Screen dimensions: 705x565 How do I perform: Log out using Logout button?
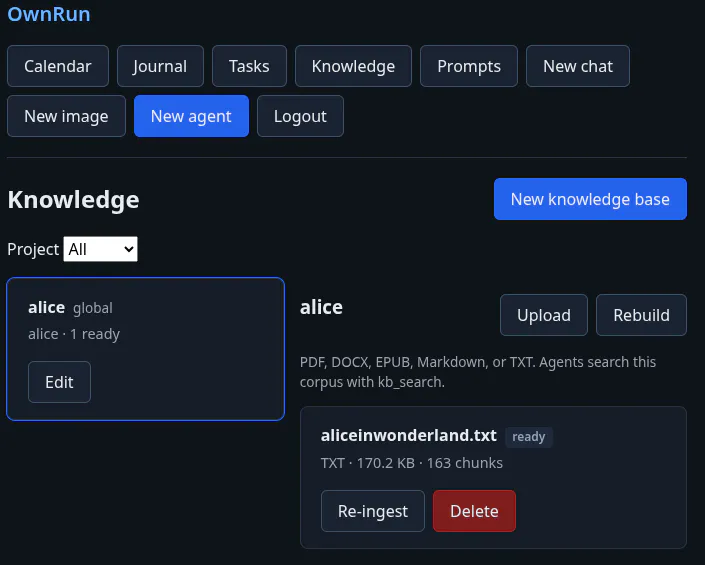300,116
